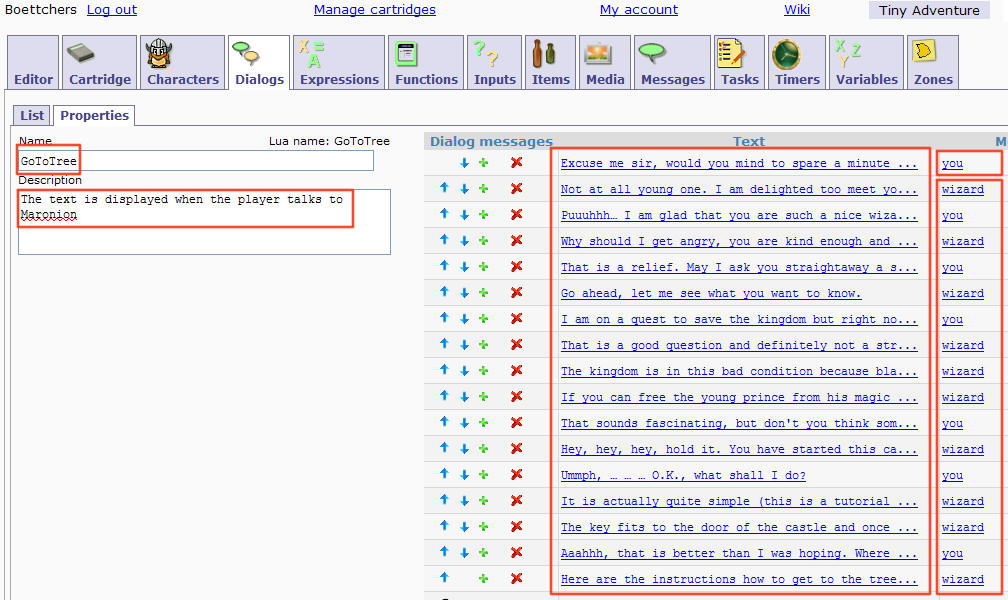Click the Name input field containing GoToTree
The height and width of the screenshot is (600, 1008).
(196, 161)
